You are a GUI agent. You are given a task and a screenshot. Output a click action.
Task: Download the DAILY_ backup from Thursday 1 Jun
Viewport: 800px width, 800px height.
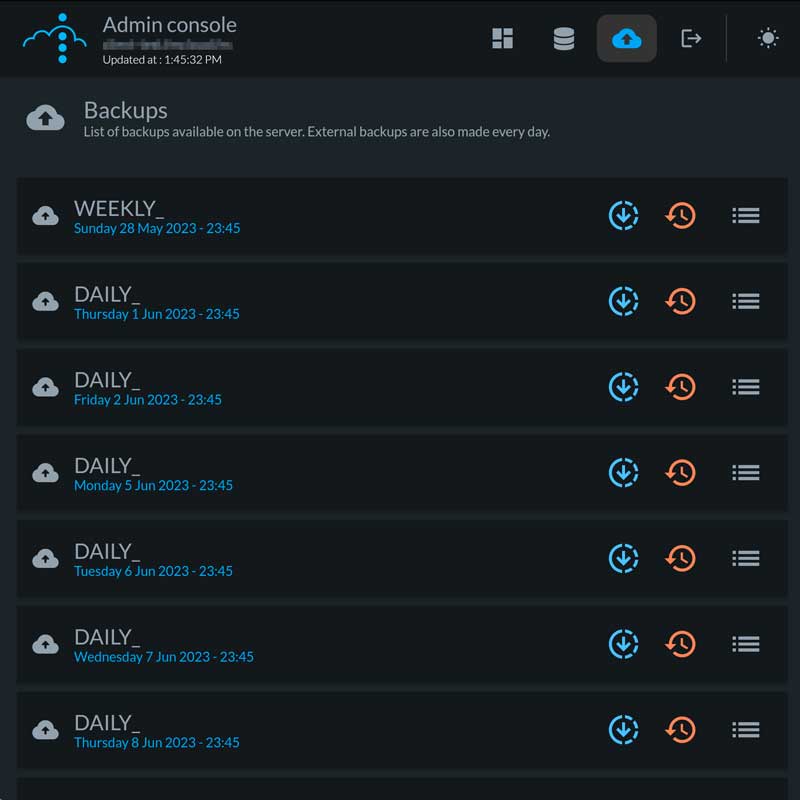(623, 301)
